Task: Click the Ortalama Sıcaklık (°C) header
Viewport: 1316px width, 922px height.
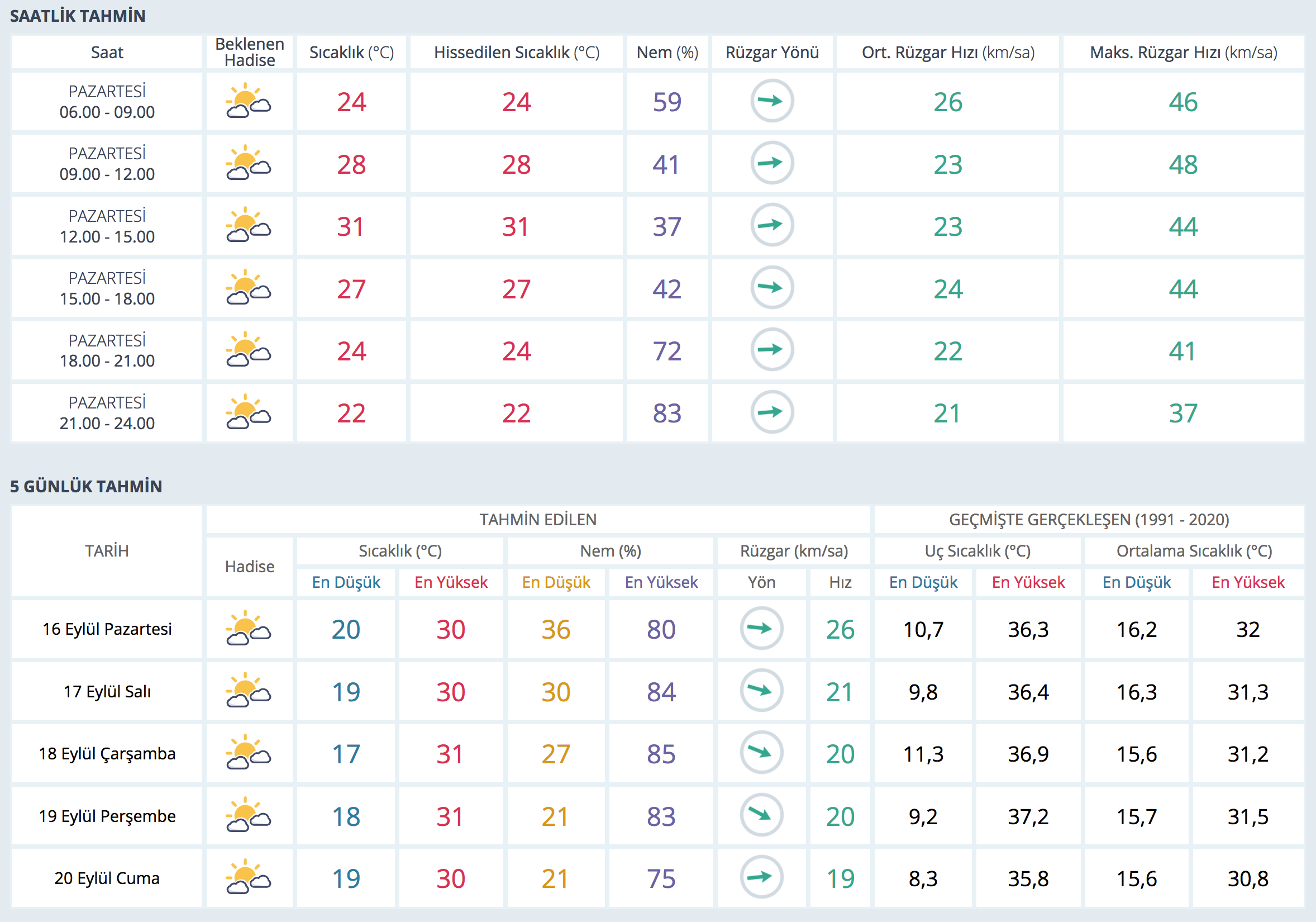Action: click(1194, 551)
